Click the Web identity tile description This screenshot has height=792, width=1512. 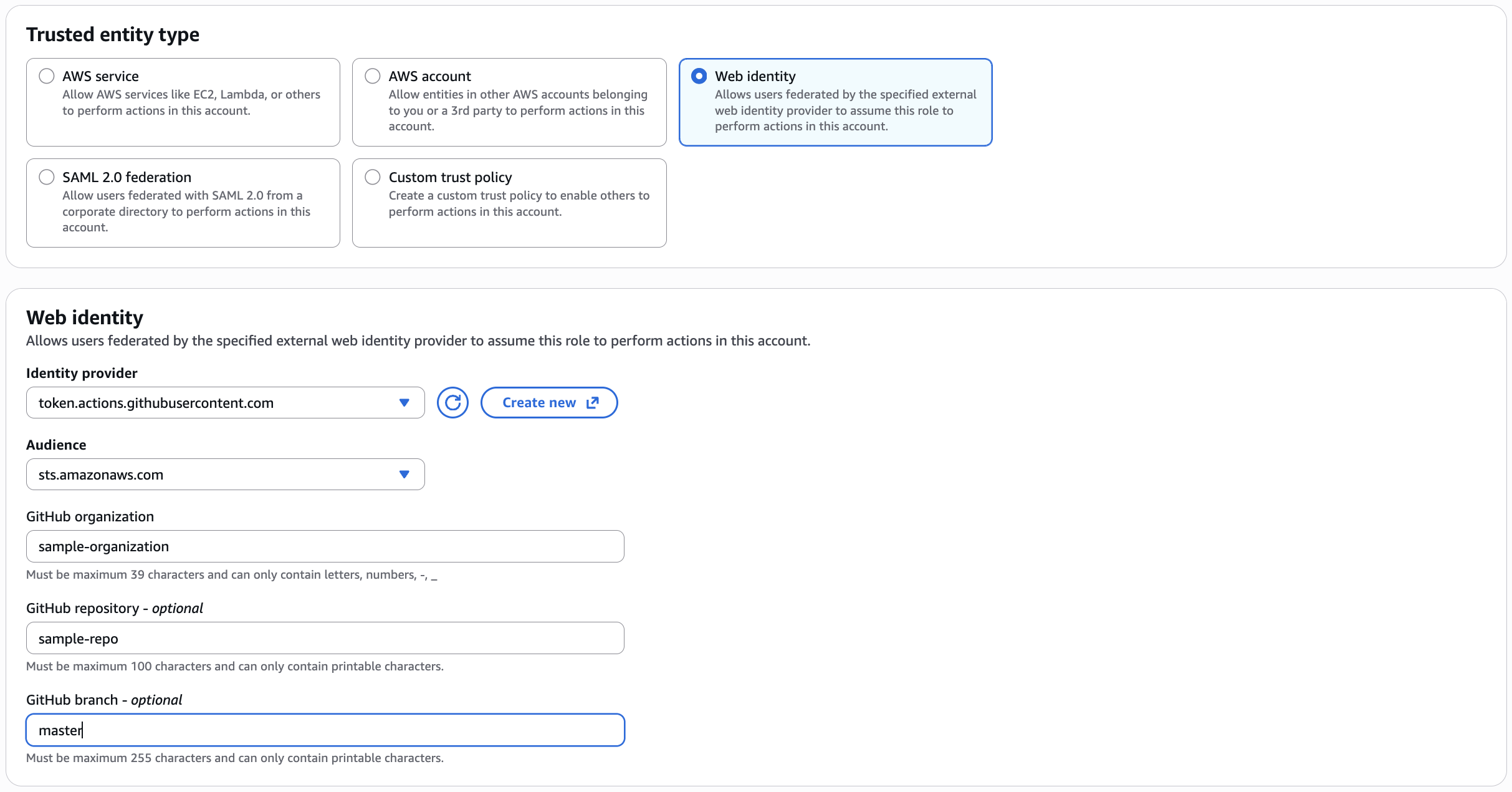click(x=845, y=110)
